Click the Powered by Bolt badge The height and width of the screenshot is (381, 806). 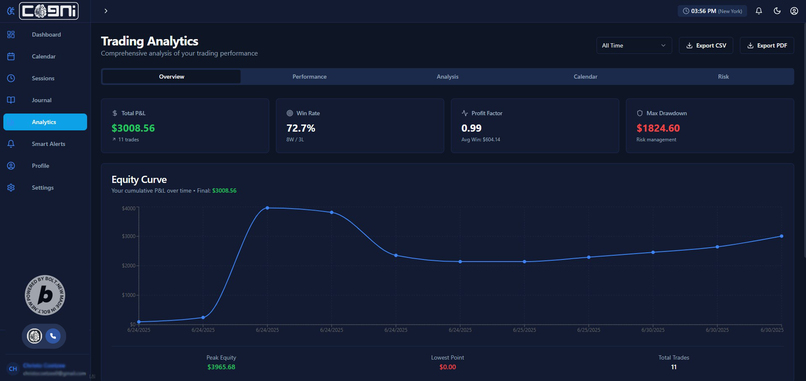coord(45,295)
